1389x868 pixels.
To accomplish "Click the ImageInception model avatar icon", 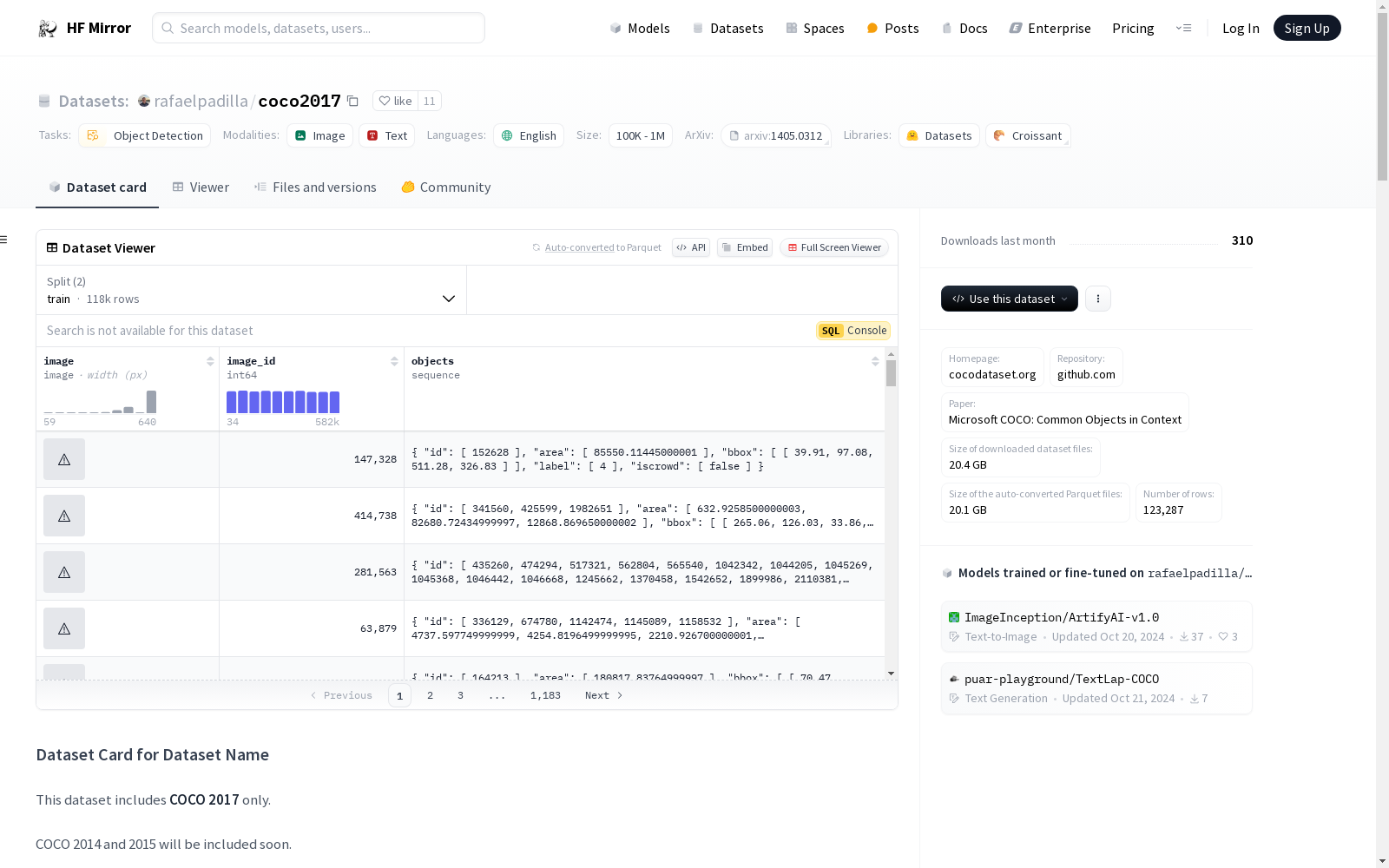I will click(954, 617).
